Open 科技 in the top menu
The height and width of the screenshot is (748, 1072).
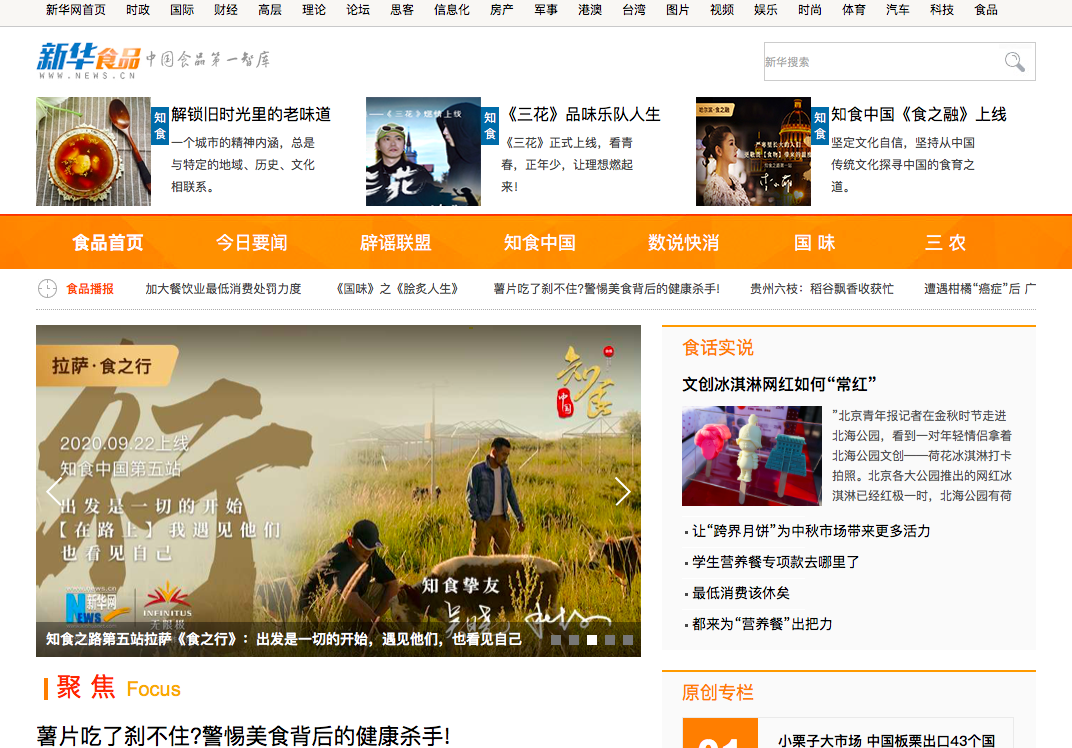click(x=941, y=10)
